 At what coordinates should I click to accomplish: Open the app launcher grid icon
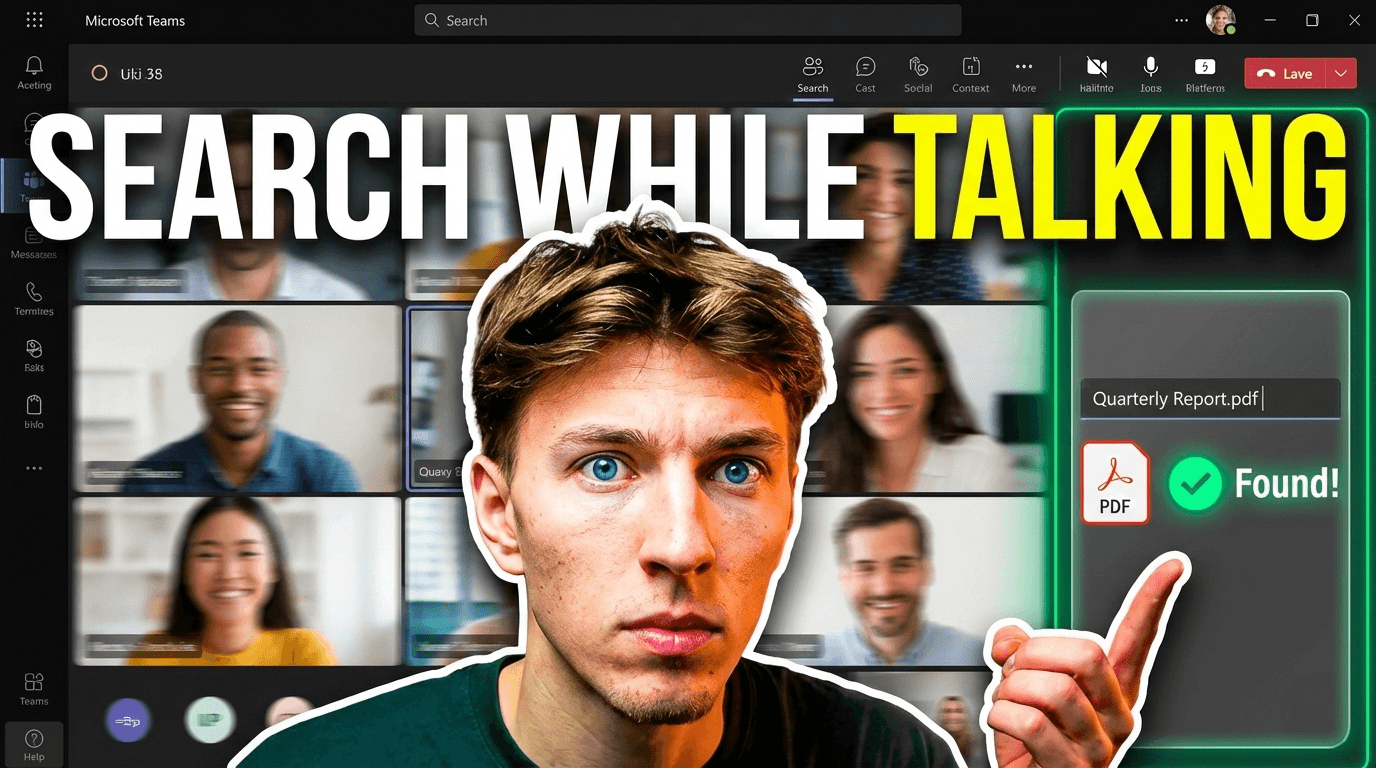pos(34,20)
